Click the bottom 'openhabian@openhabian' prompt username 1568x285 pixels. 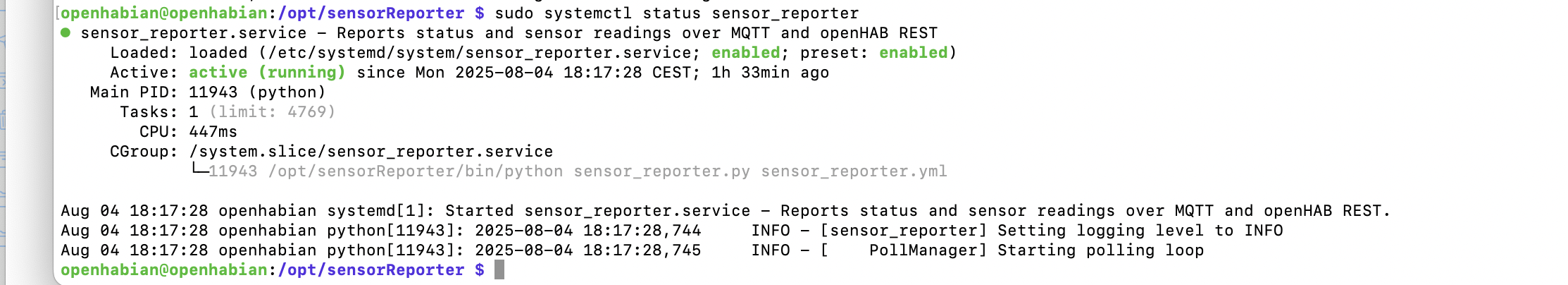[x=163, y=270]
